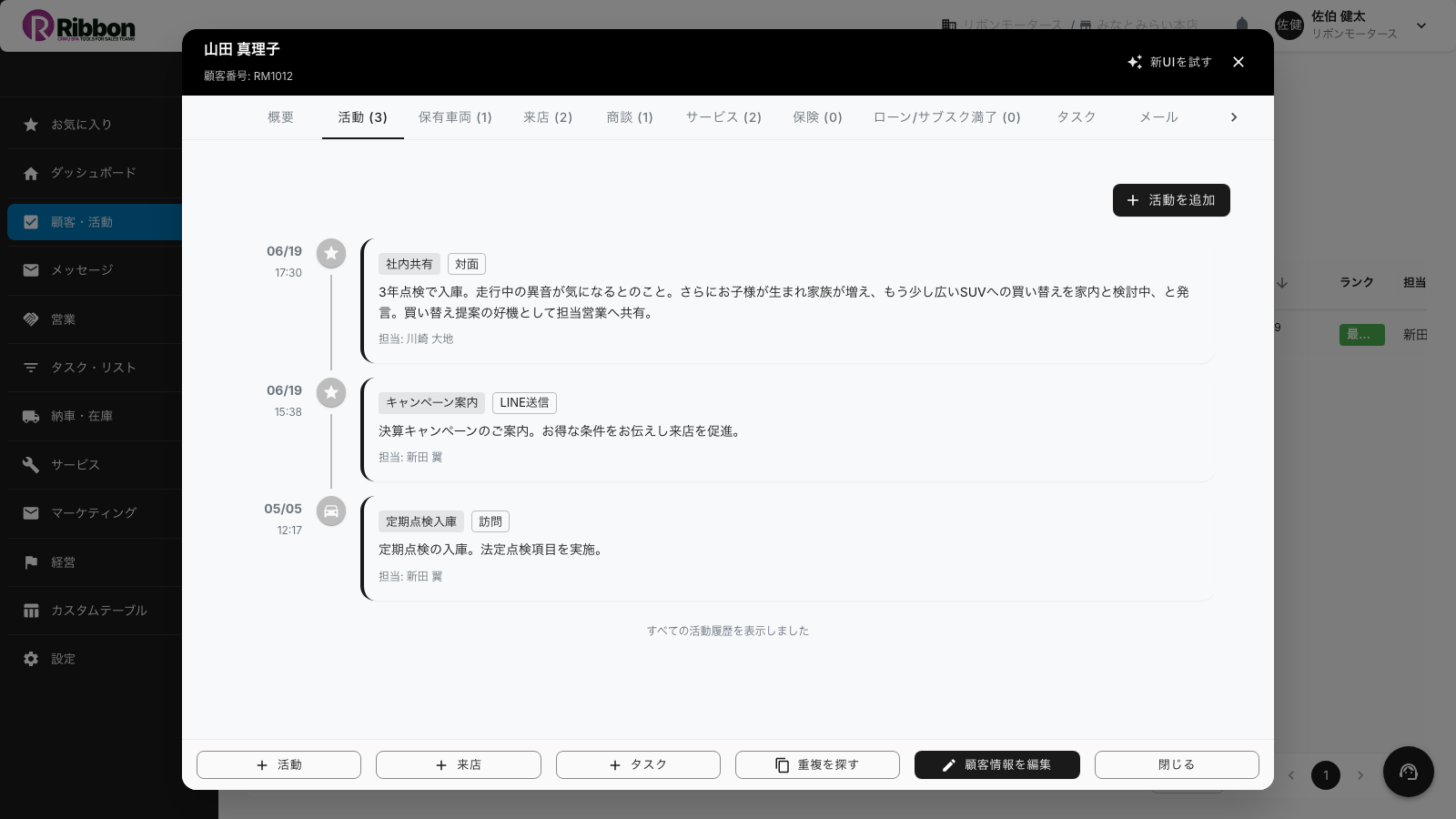
Task: Open 納車・在庫 truck icon
Action: click(x=31, y=416)
